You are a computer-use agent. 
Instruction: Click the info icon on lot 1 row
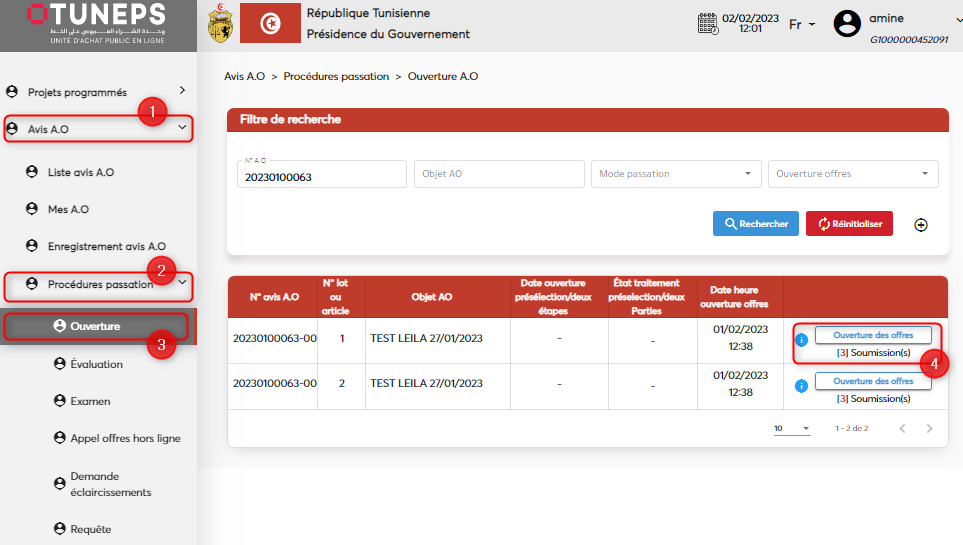(801, 340)
